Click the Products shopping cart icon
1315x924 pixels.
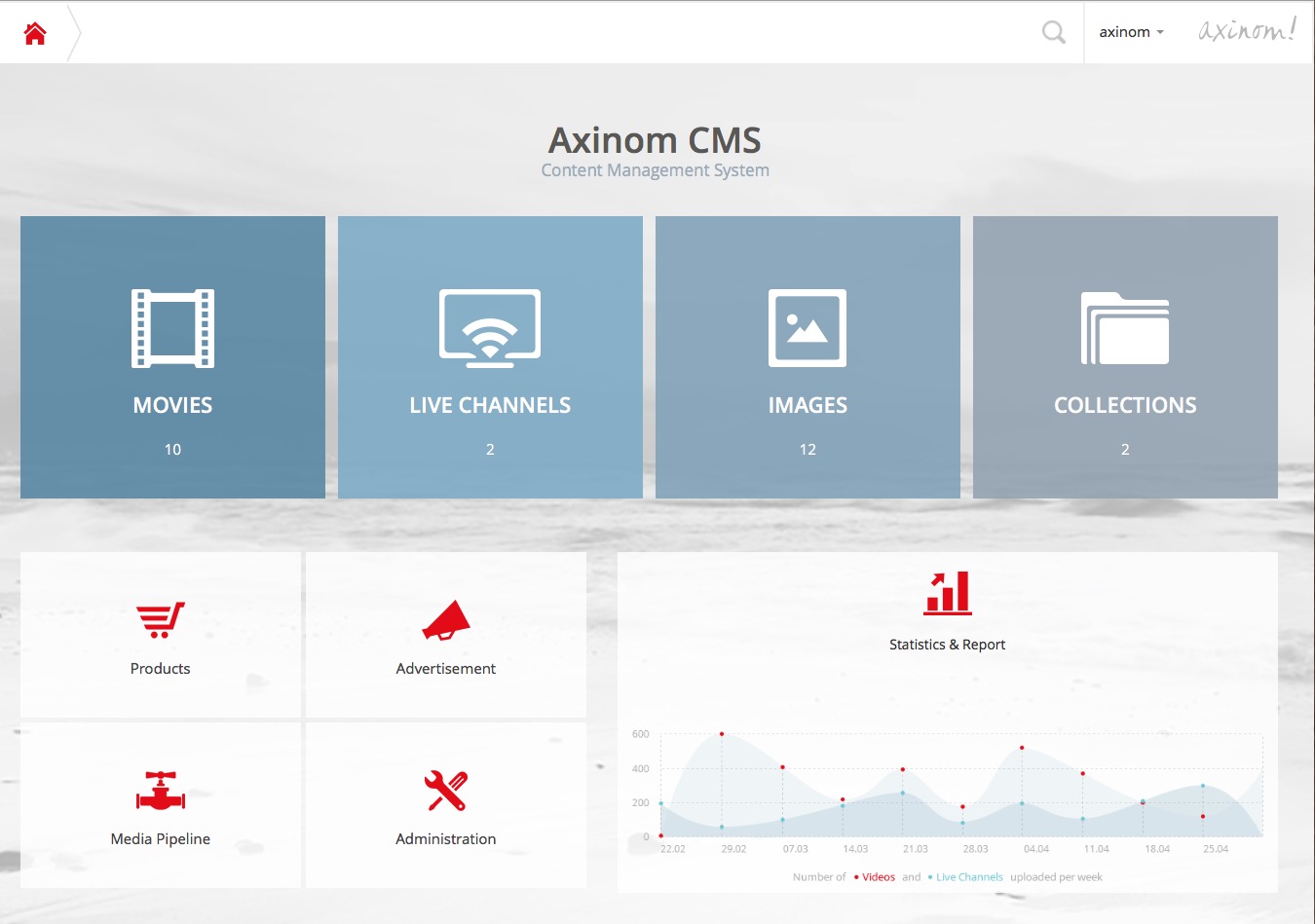point(161,620)
